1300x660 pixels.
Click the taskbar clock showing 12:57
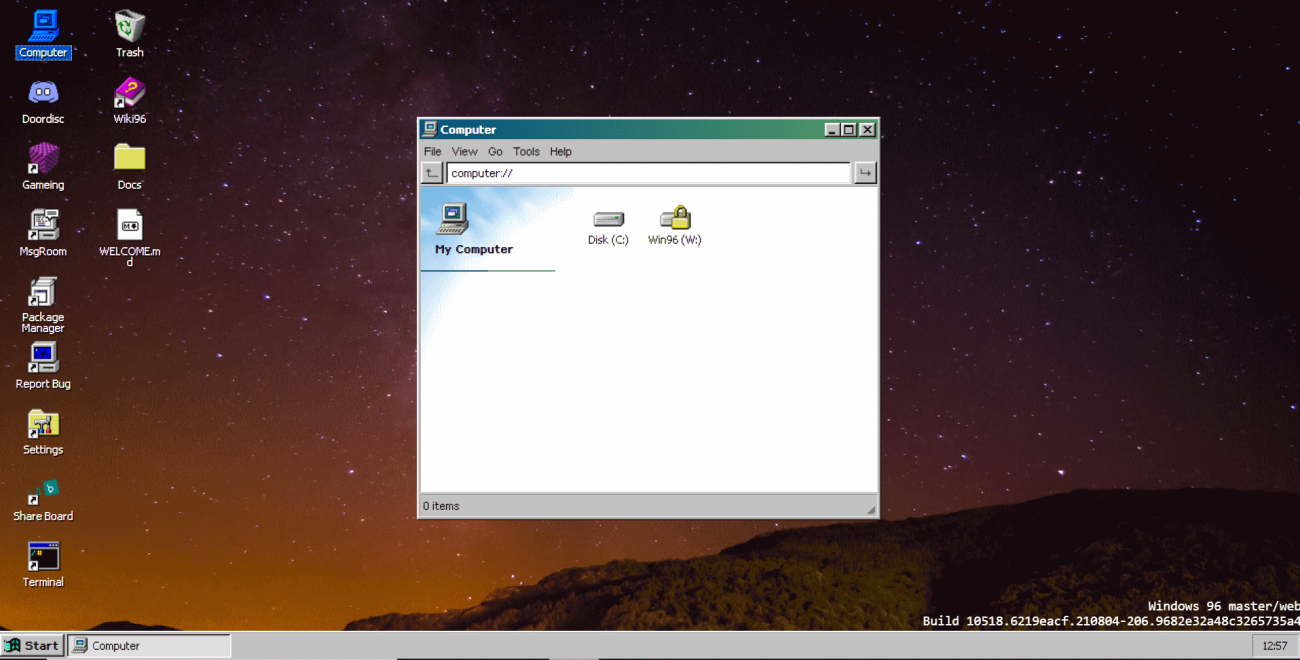coord(1274,645)
